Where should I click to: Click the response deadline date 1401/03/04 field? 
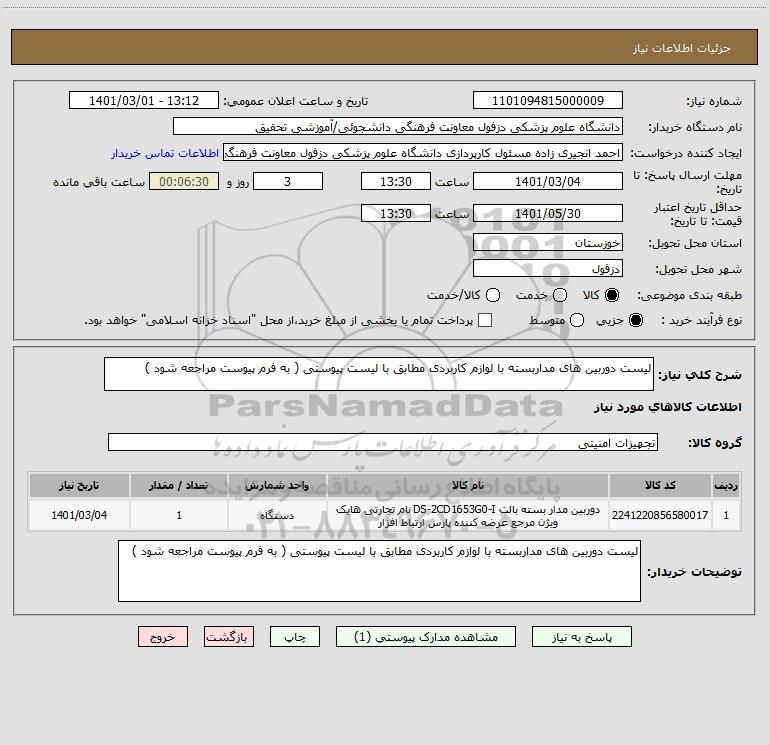(x=548, y=181)
